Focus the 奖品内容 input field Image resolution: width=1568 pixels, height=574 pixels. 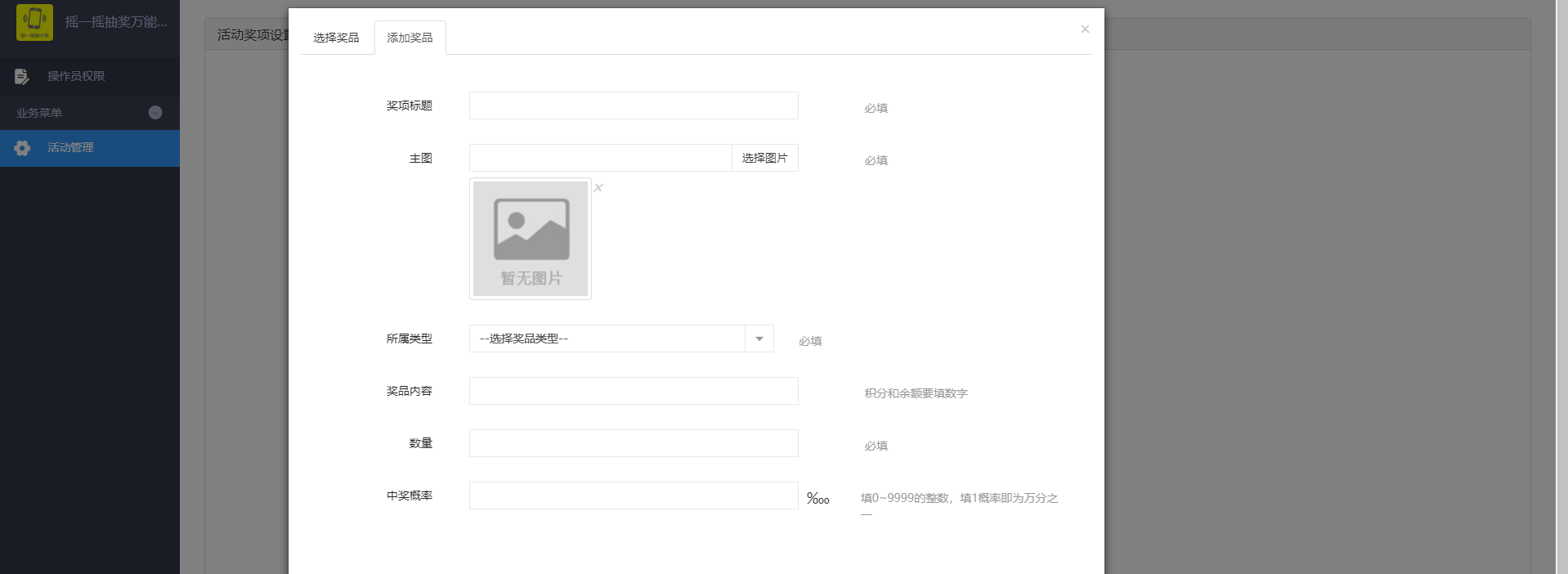click(x=634, y=391)
